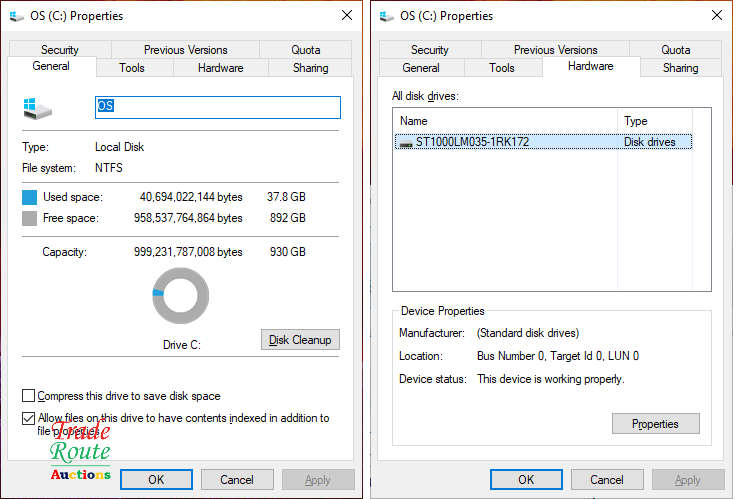This screenshot has width=736, height=499.
Task: Switch to the Security tab in the left dialog
Action: pyautogui.click(x=60, y=50)
